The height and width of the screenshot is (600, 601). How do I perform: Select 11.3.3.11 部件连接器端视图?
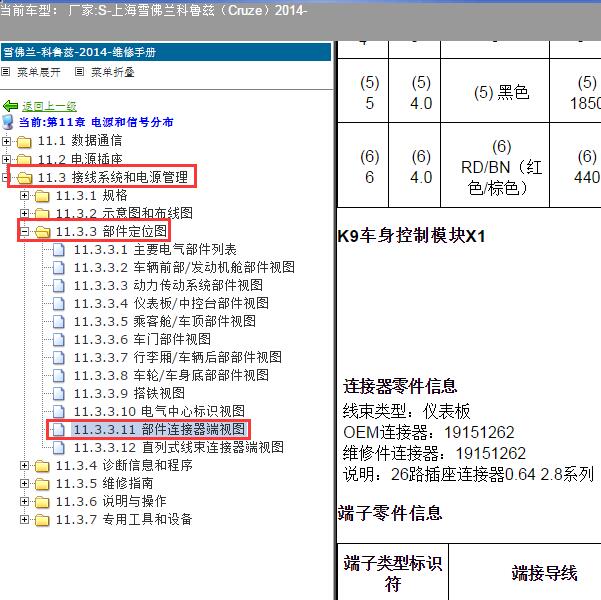click(x=159, y=430)
